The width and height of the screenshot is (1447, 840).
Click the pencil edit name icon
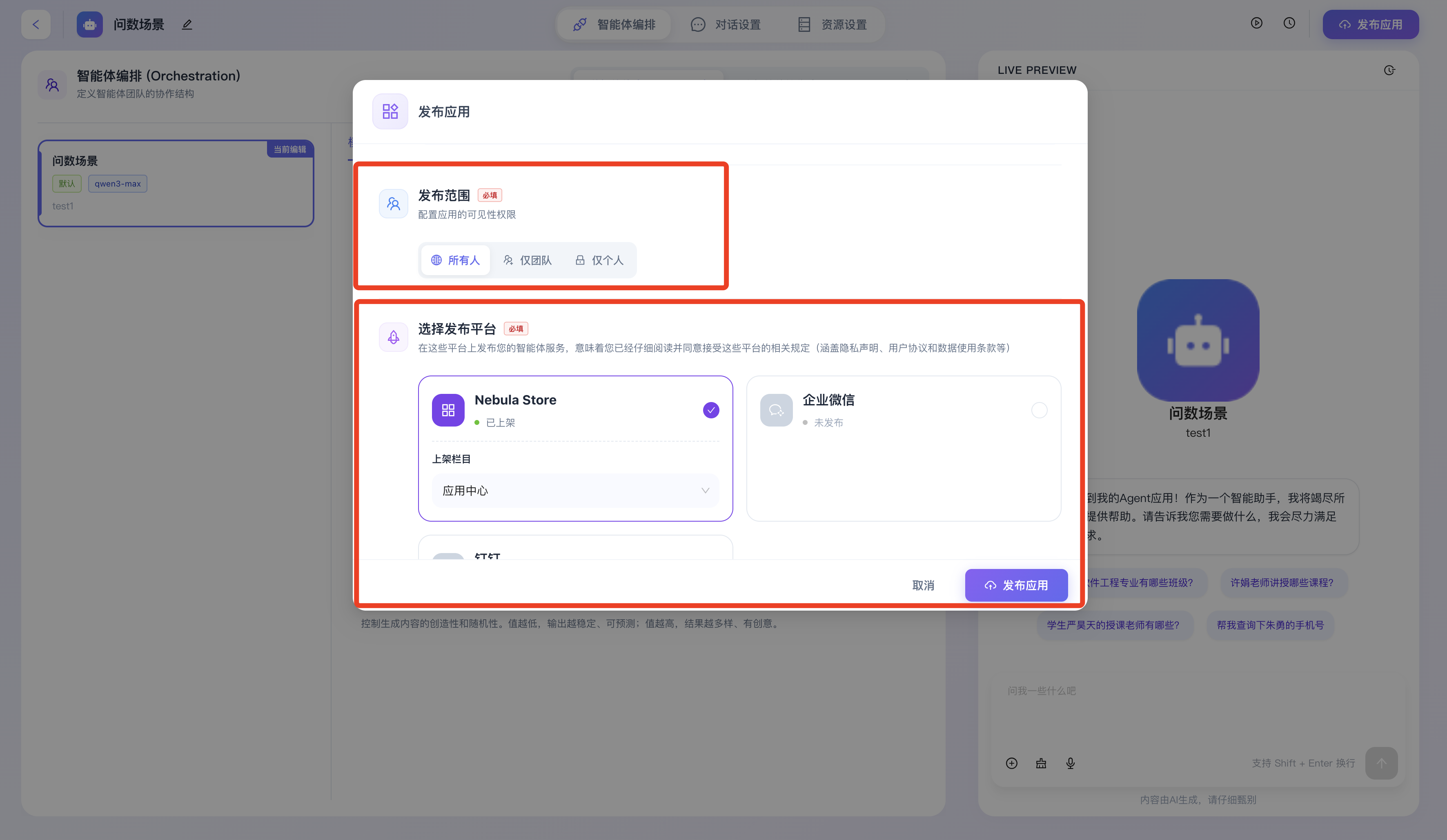(187, 24)
